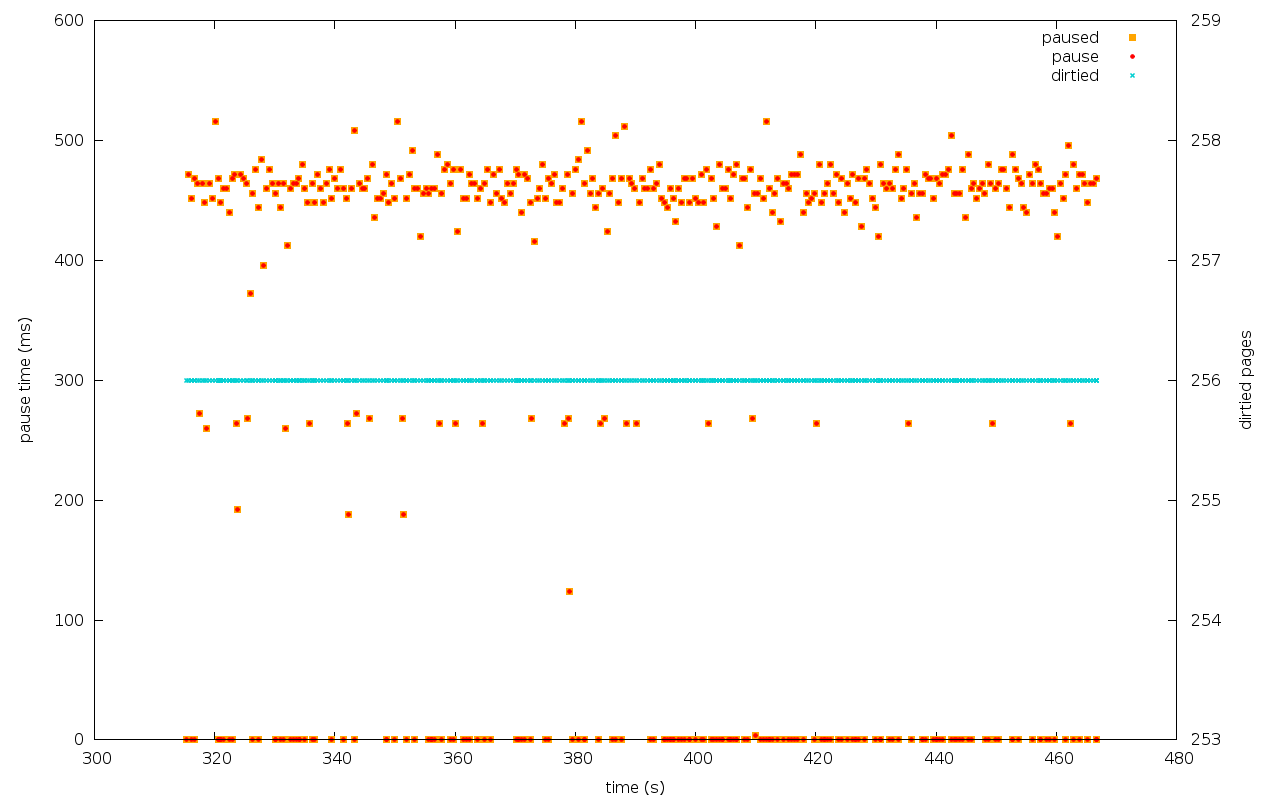Click the 'pause time (ms)' axis title
This screenshot has width=1280, height=800.
[x=26, y=380]
